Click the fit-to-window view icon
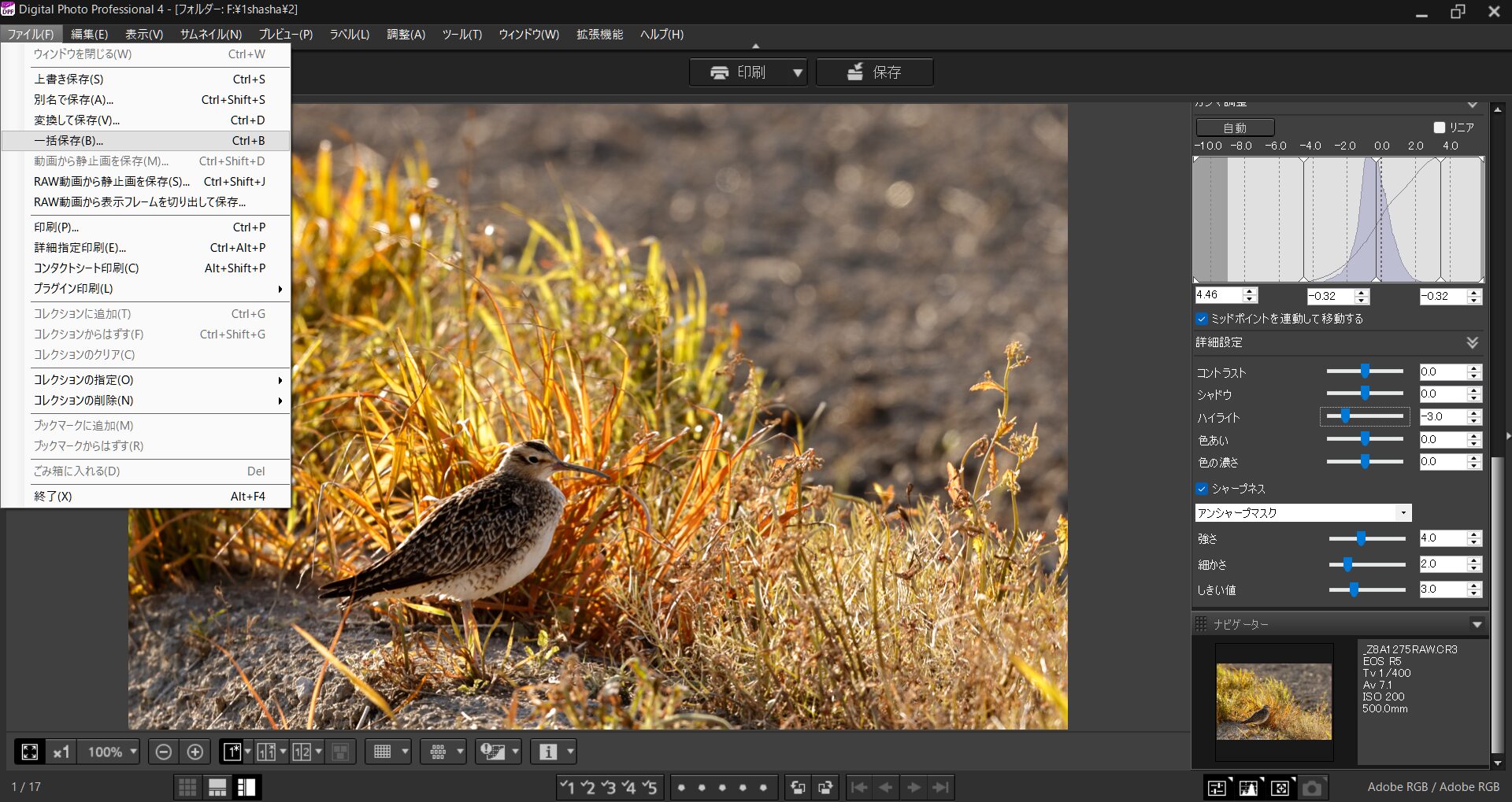 coord(30,752)
